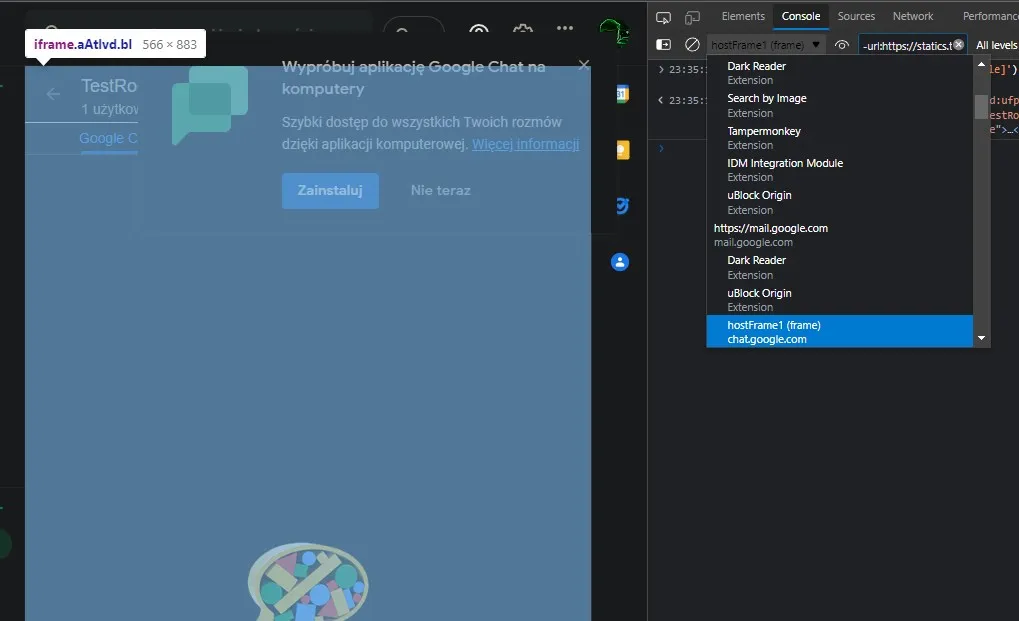Select Dark Reader entry under mail.google.com
The width and height of the screenshot is (1019, 621).
click(x=840, y=267)
